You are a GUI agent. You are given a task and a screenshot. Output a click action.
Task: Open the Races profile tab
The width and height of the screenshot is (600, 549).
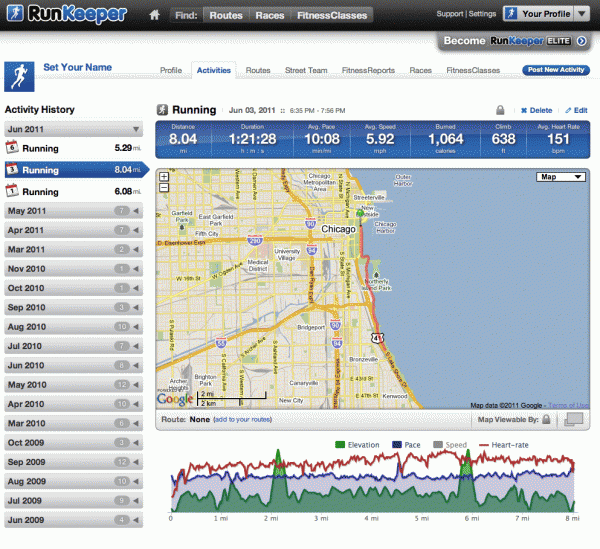pos(421,70)
